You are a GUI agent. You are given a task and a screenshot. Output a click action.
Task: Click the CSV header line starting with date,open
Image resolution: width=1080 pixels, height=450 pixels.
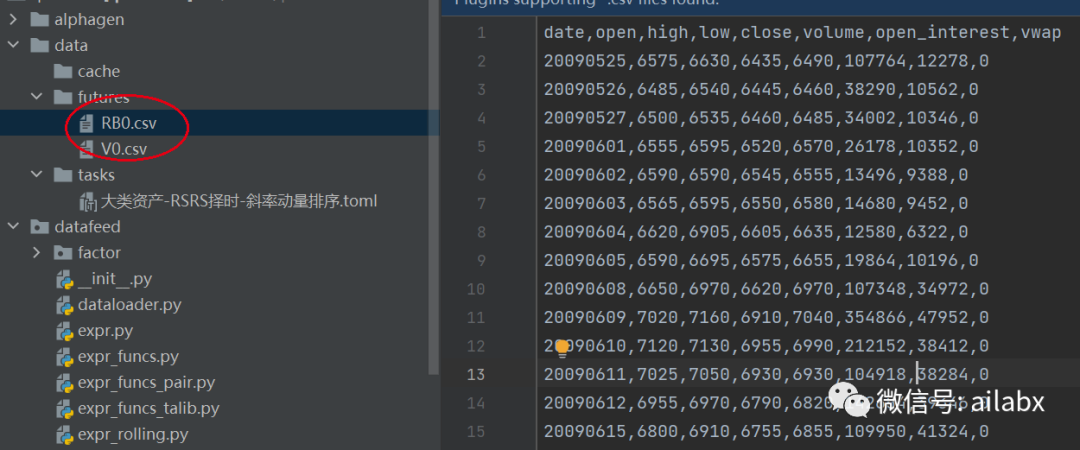coord(802,32)
